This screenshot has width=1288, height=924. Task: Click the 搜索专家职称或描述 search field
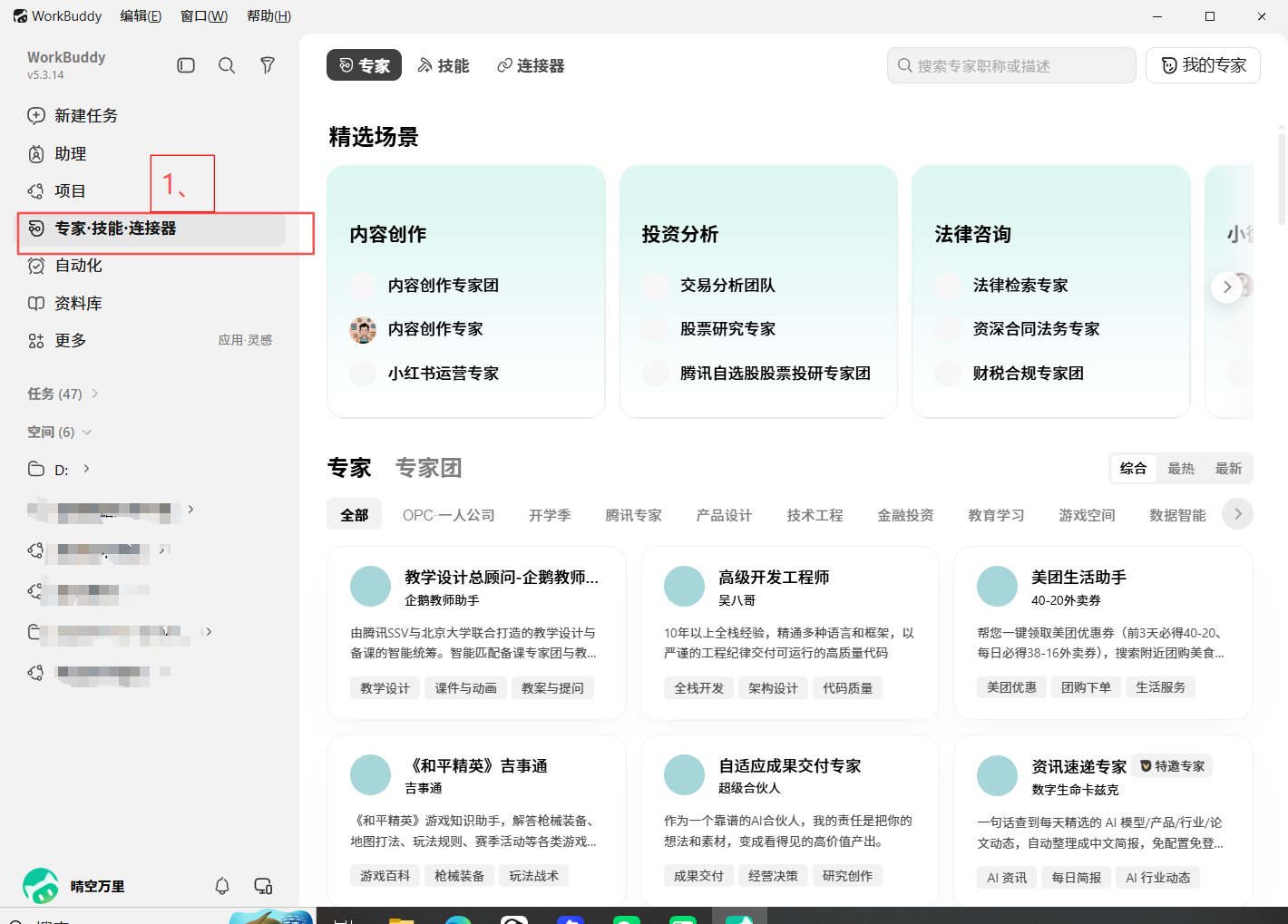(1011, 65)
